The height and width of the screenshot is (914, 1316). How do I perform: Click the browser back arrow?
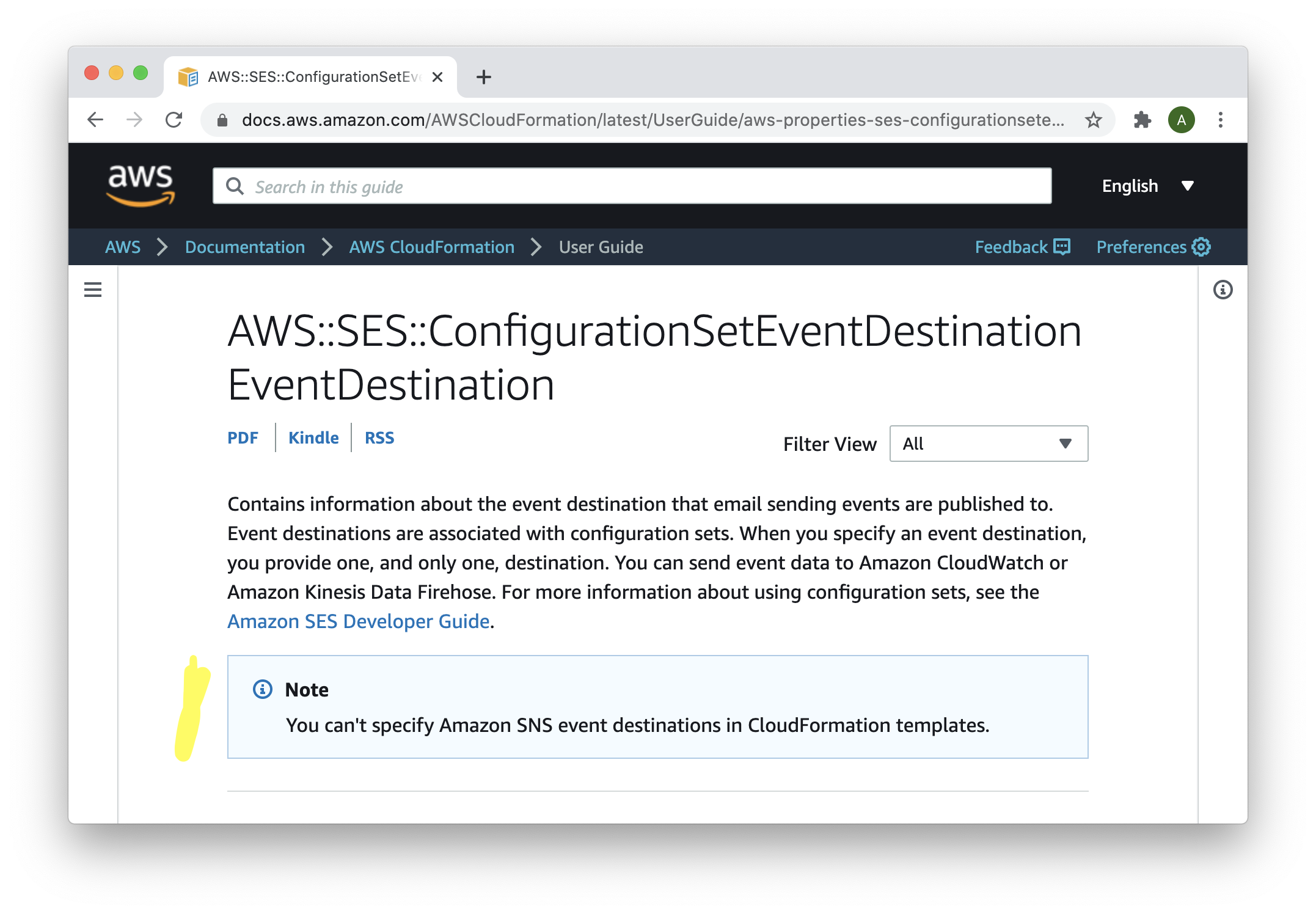[95, 120]
